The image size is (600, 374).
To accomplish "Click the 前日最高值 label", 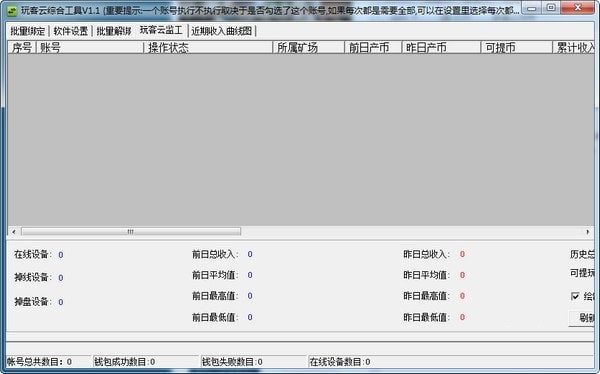I will click(215, 296).
